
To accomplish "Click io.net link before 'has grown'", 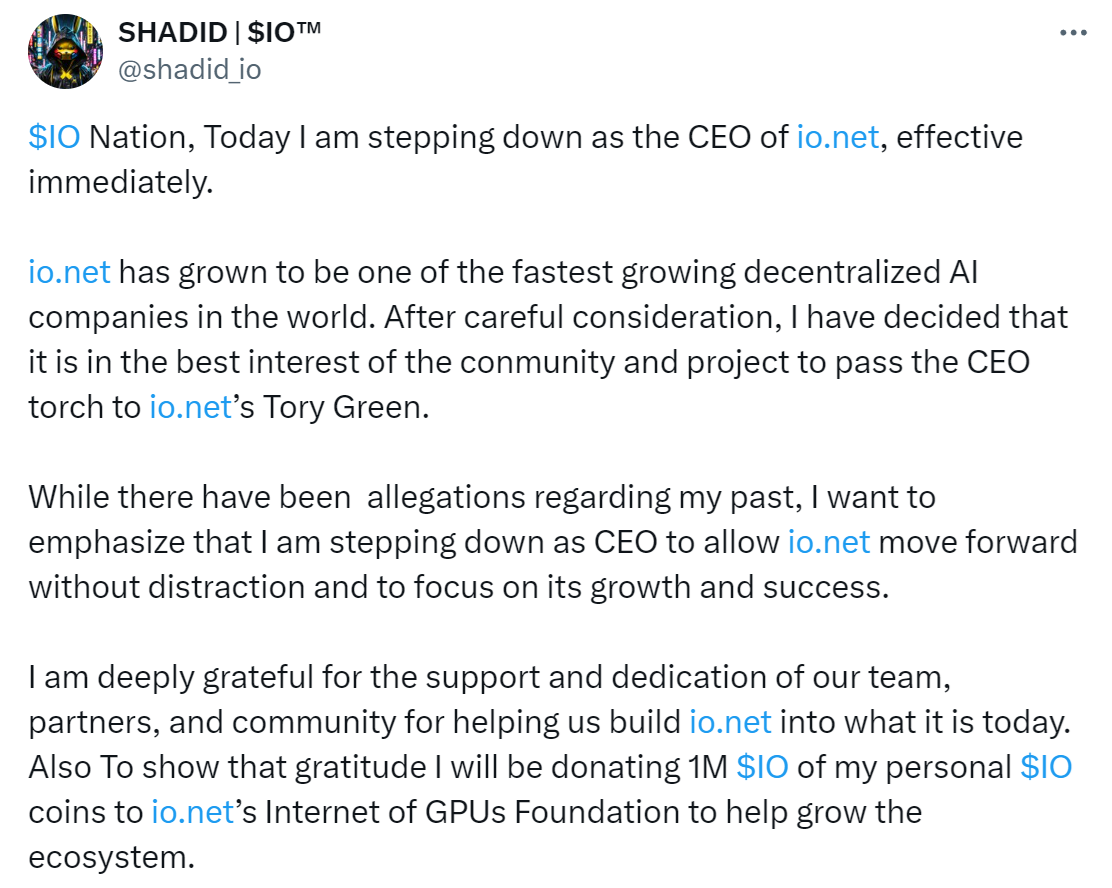I will pos(70,272).
